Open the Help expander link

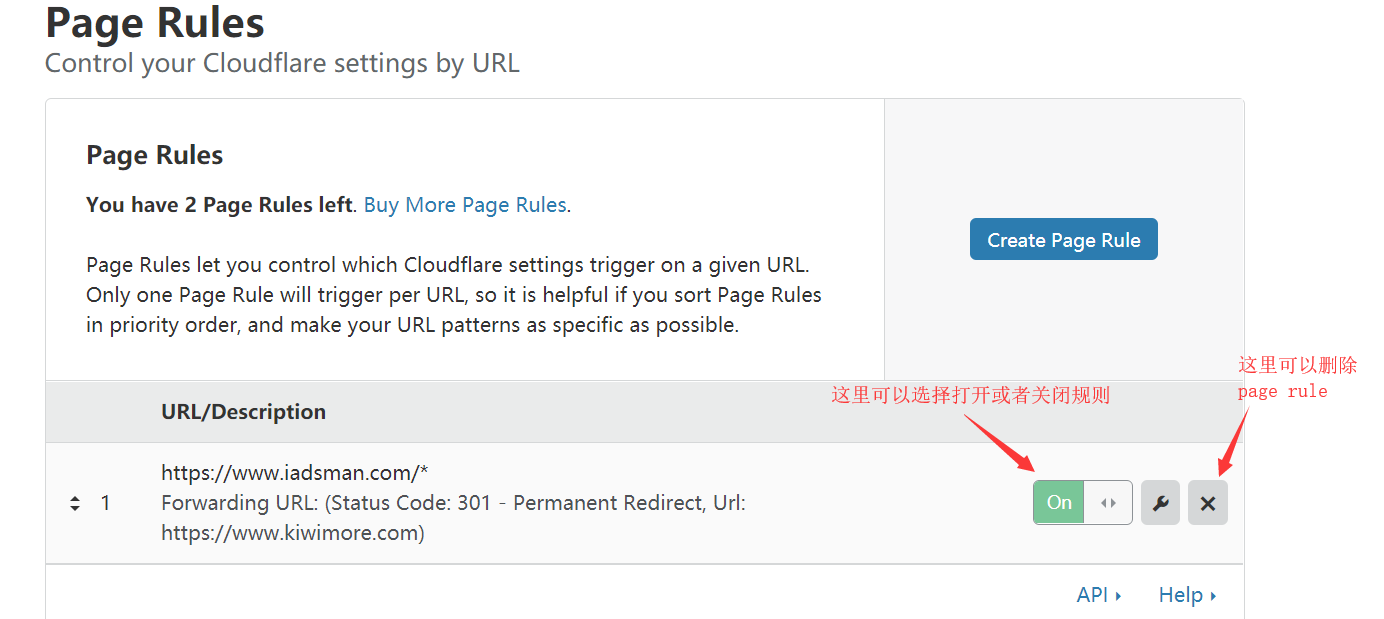1187,595
